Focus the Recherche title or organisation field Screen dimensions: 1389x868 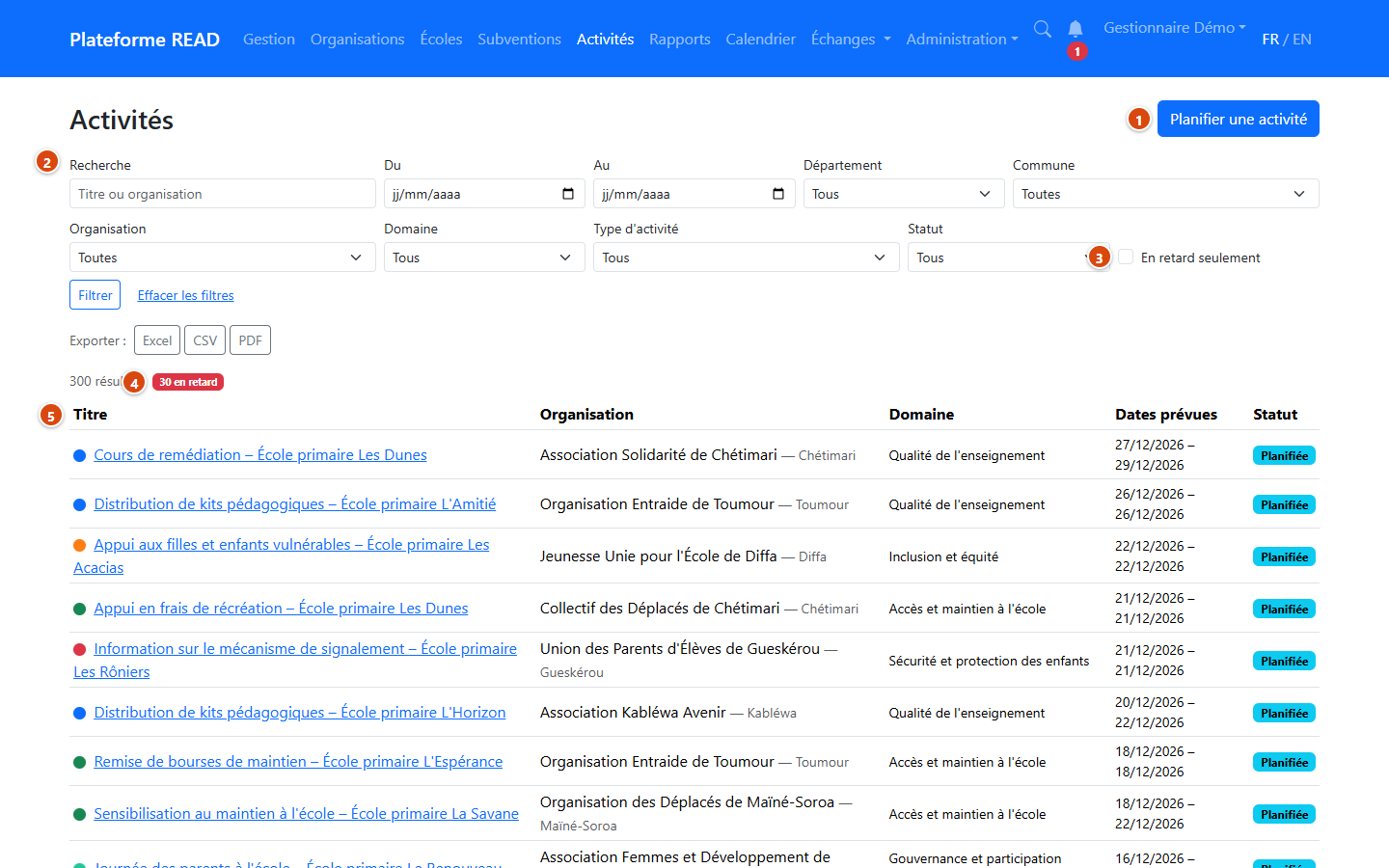222,194
